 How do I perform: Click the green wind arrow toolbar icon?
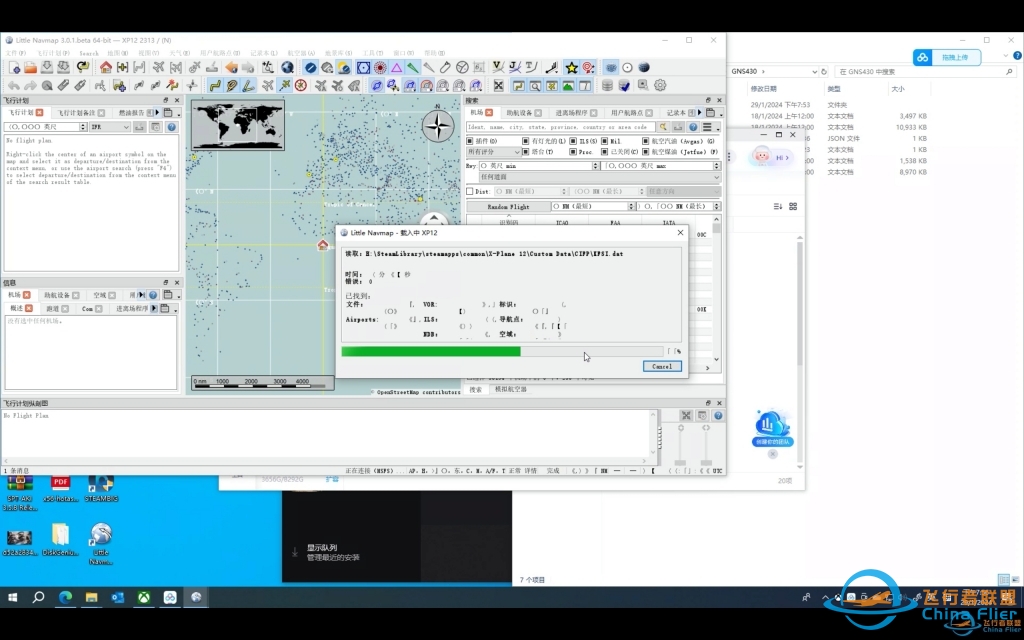(x=413, y=67)
